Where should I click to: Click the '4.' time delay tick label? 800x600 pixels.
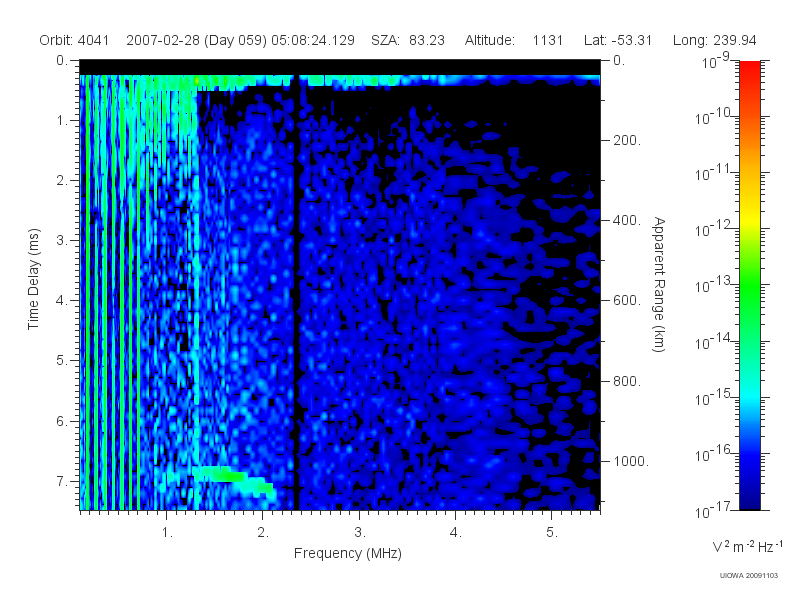(61, 301)
